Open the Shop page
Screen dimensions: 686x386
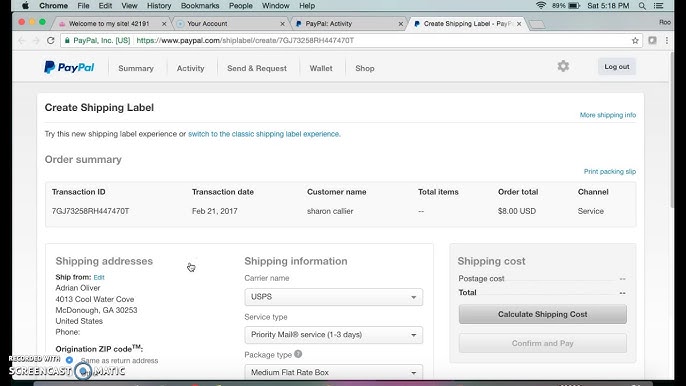tap(365, 68)
